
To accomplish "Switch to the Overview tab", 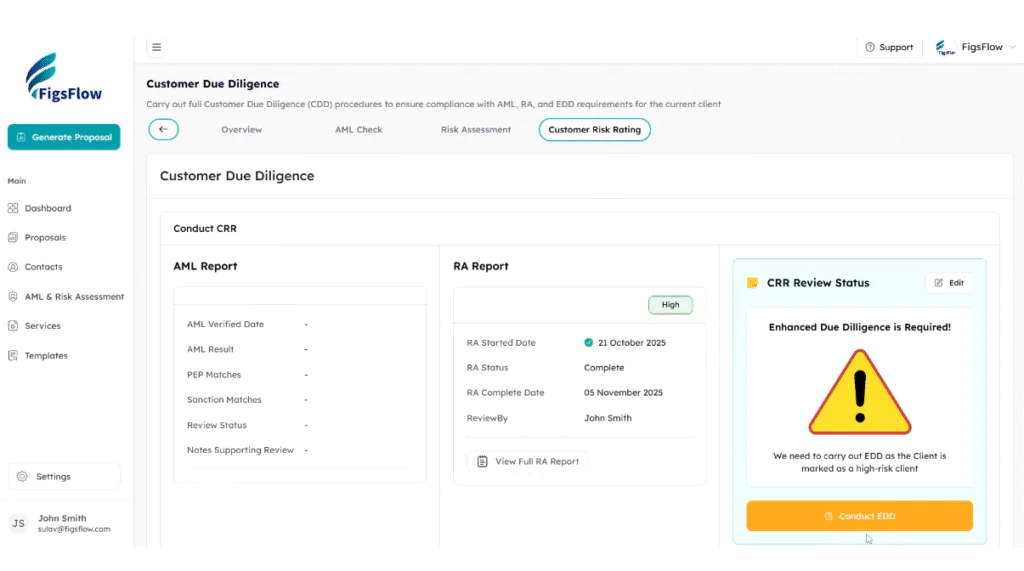I will coord(241,130).
